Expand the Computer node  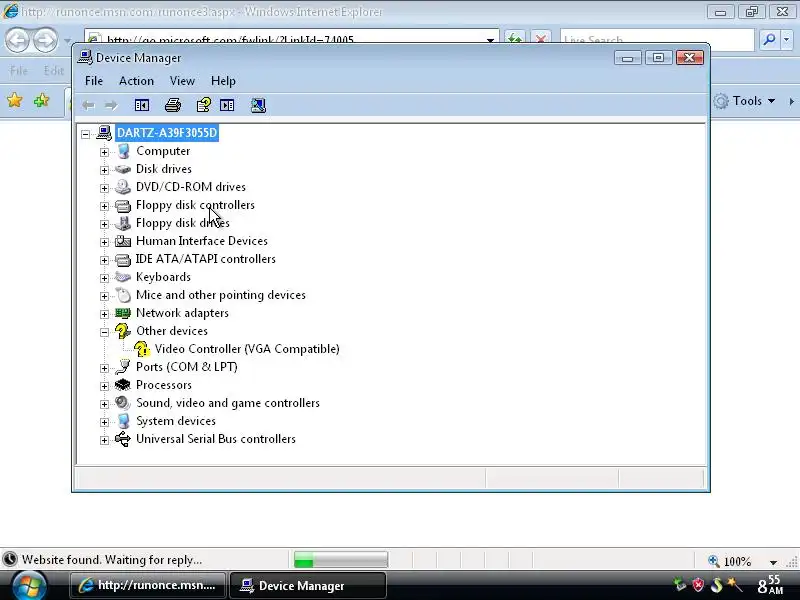[x=104, y=152]
